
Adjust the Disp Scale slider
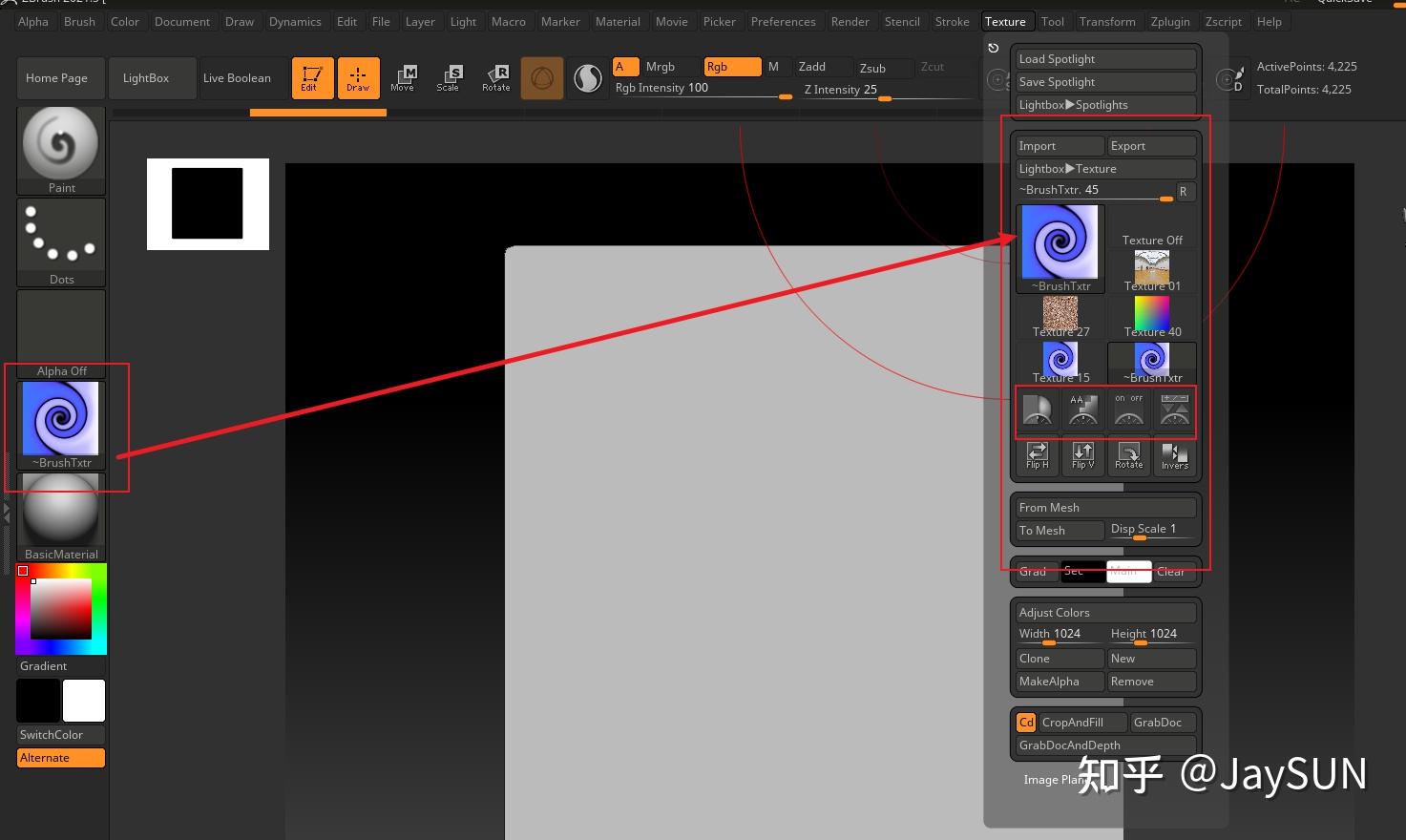[1152, 531]
